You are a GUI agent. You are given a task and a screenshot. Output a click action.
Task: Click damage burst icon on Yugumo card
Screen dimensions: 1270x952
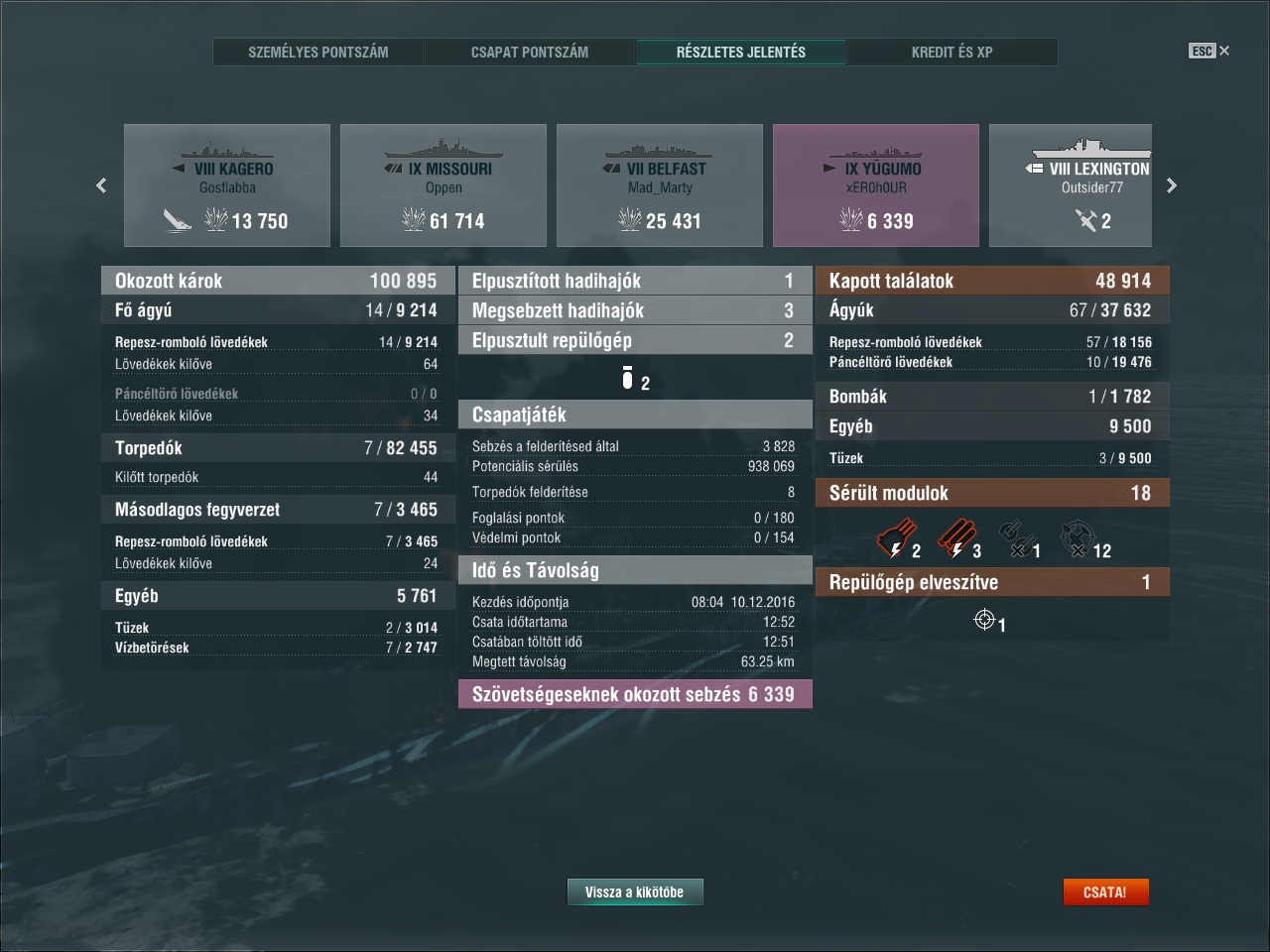pos(851,219)
